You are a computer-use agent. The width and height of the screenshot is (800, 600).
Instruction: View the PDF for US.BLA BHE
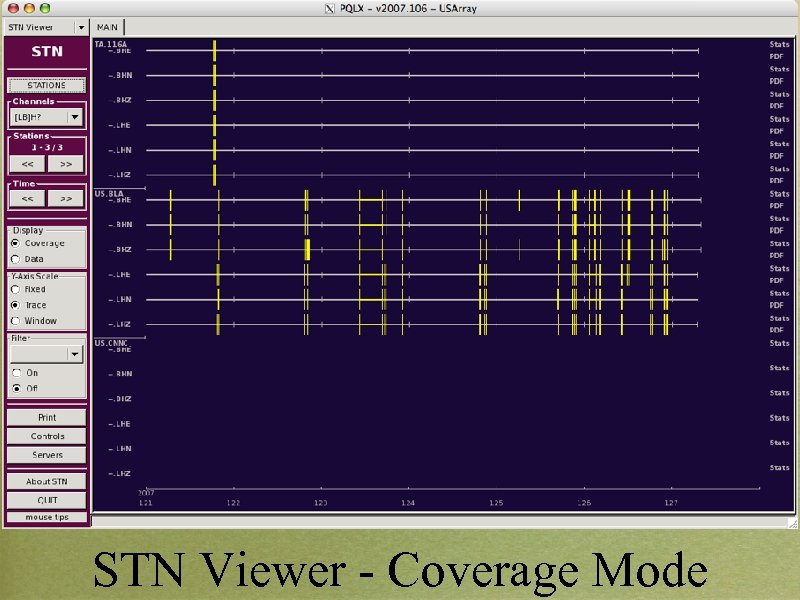coord(778,205)
